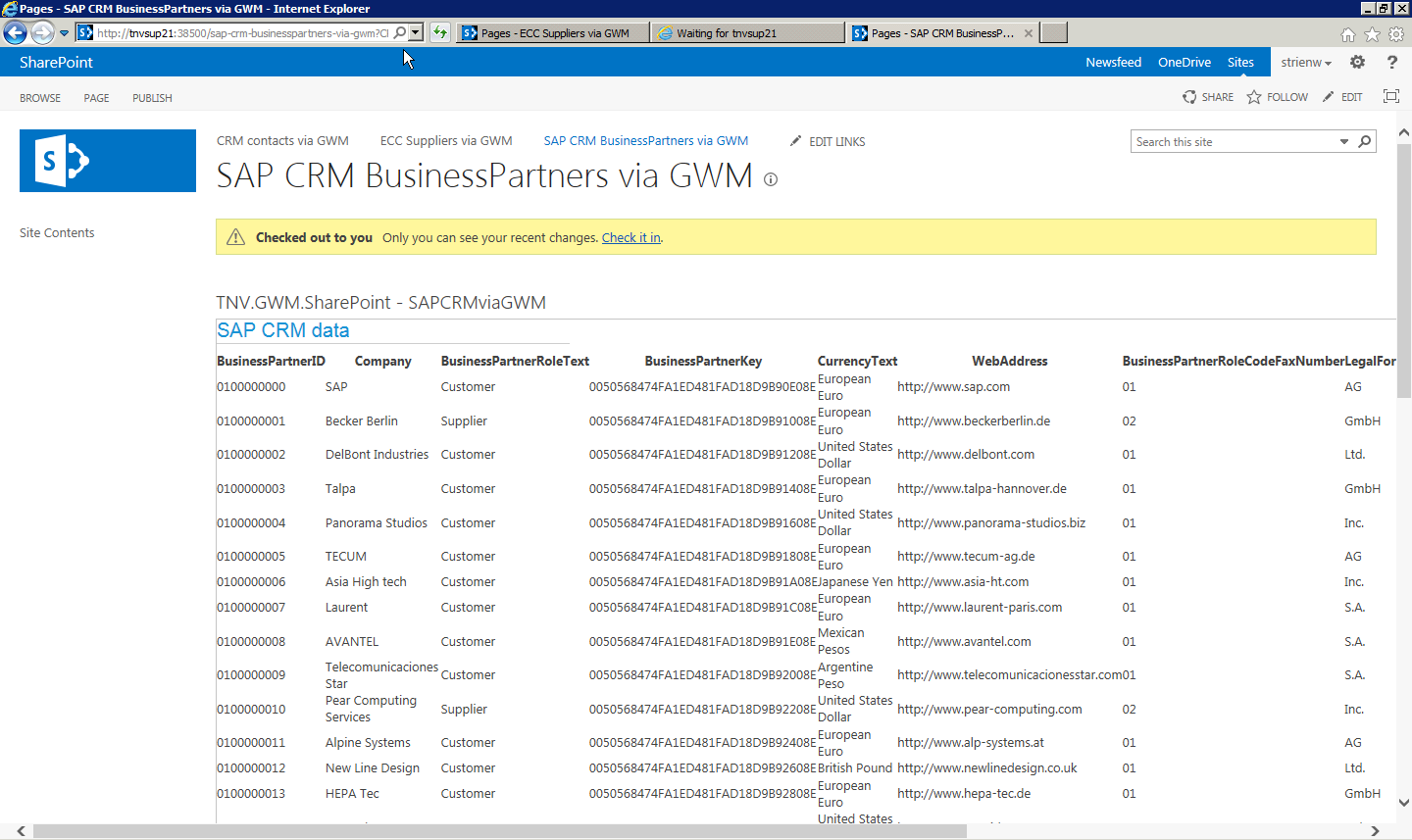The image size is (1412, 840).
Task: Open the ECC Suppliers via GWM navigation link
Action: point(446,141)
